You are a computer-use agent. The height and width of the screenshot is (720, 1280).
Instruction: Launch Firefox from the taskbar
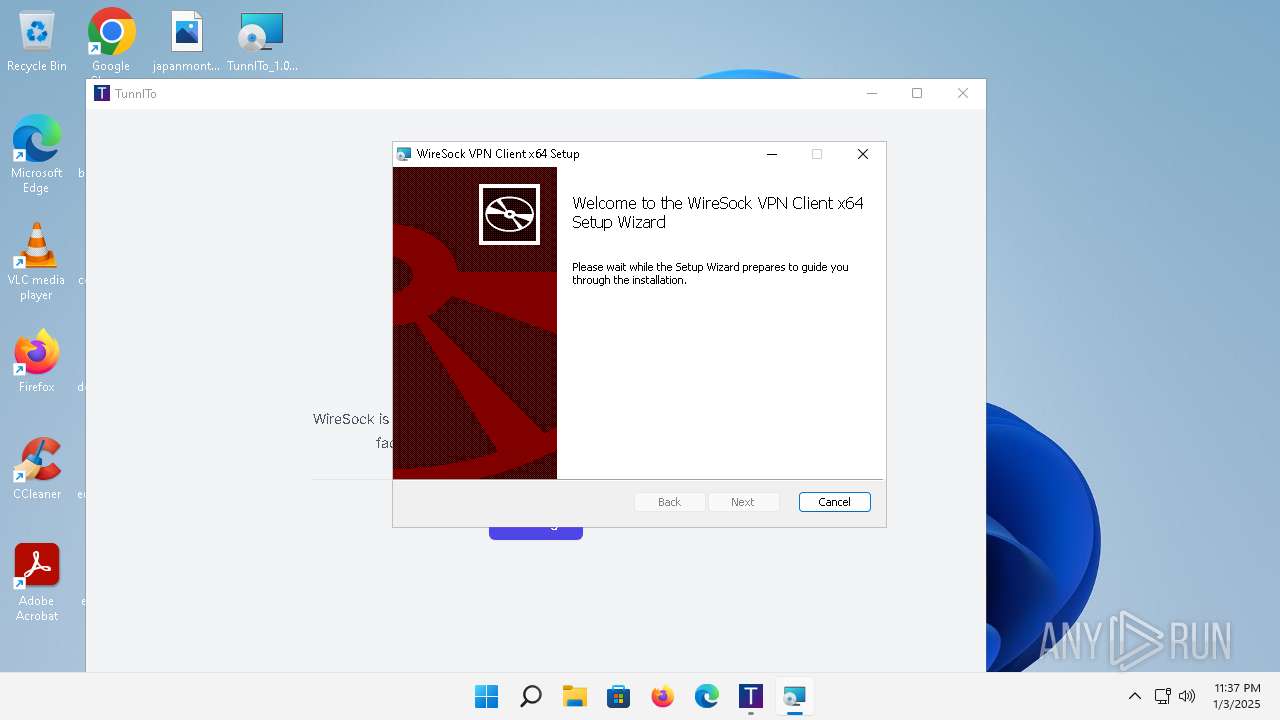point(663,696)
